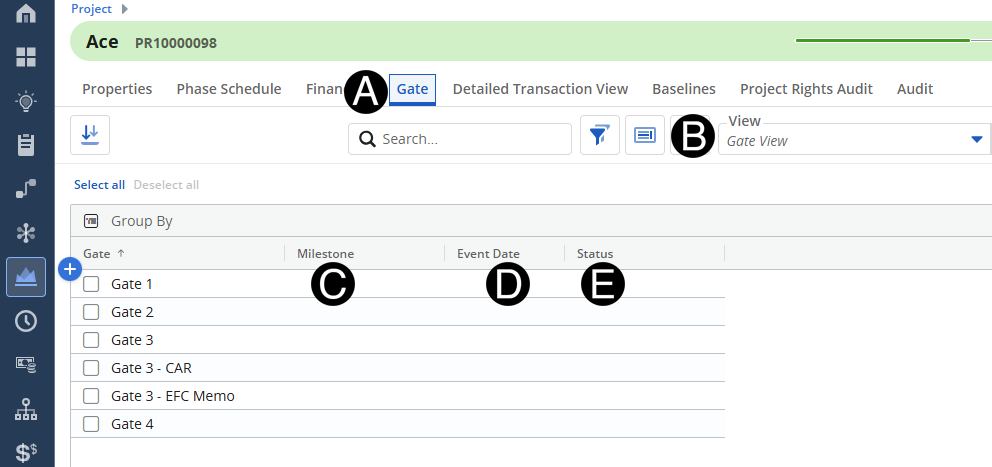Check the Gate 1 checkbox
This screenshot has width=992, height=467.
click(91, 284)
